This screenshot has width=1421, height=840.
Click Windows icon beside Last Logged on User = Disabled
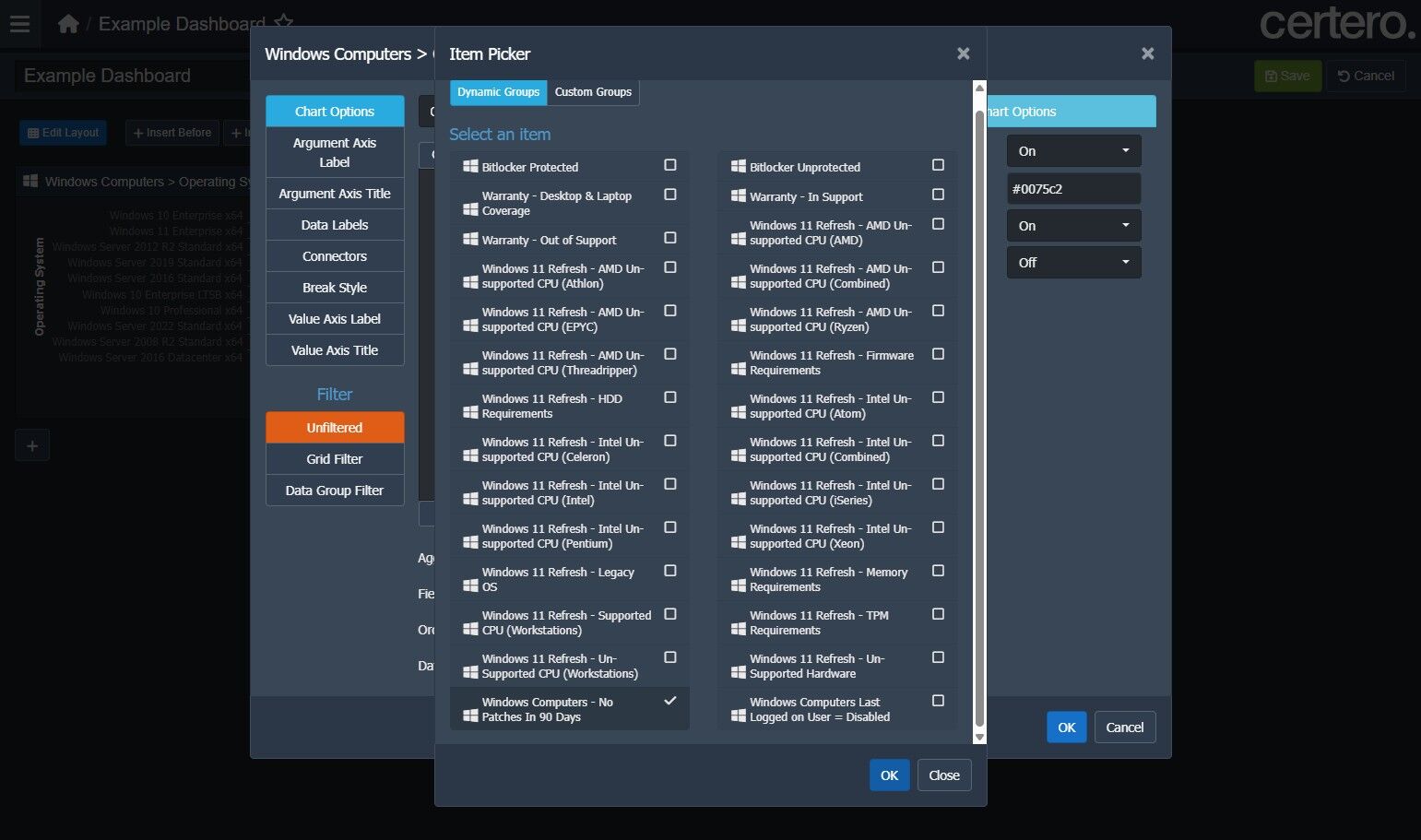pos(739,716)
